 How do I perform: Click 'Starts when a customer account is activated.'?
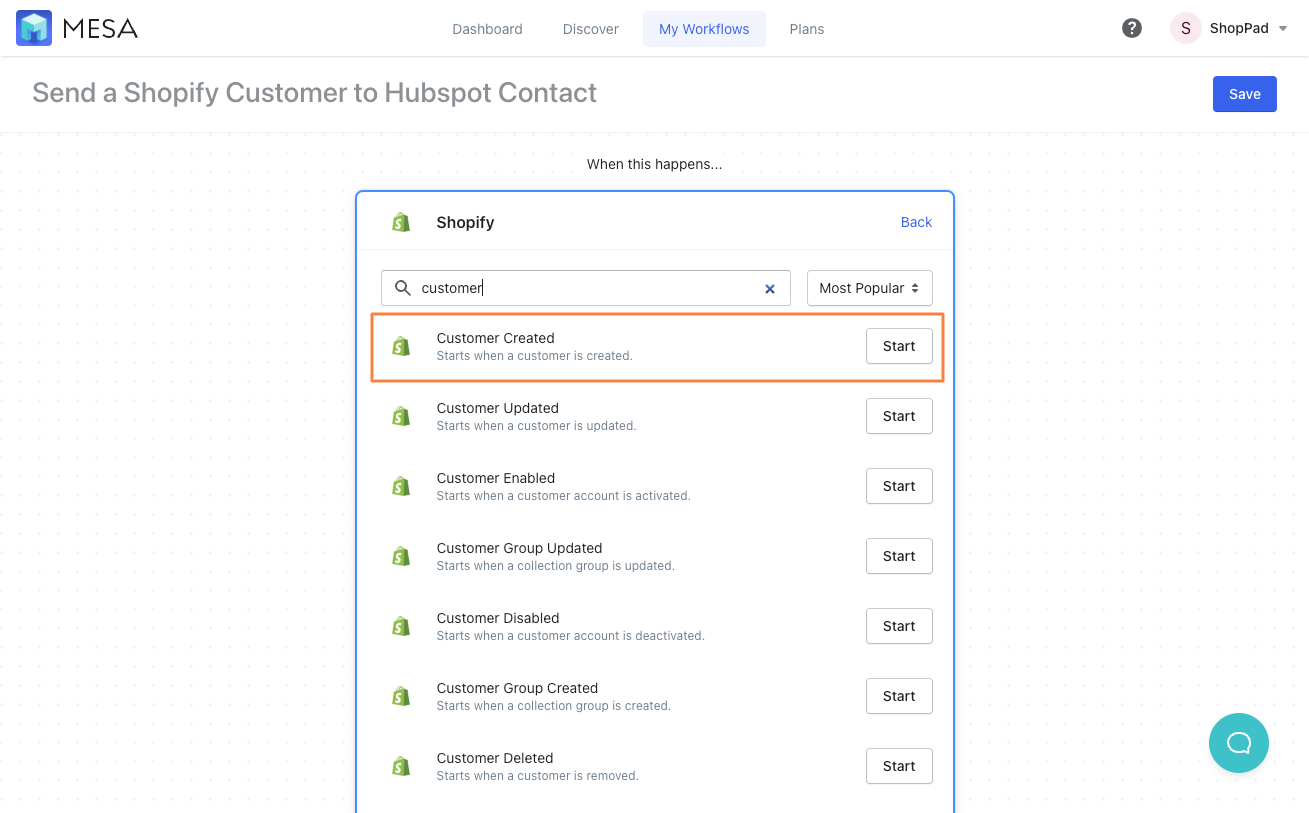[x=563, y=496]
